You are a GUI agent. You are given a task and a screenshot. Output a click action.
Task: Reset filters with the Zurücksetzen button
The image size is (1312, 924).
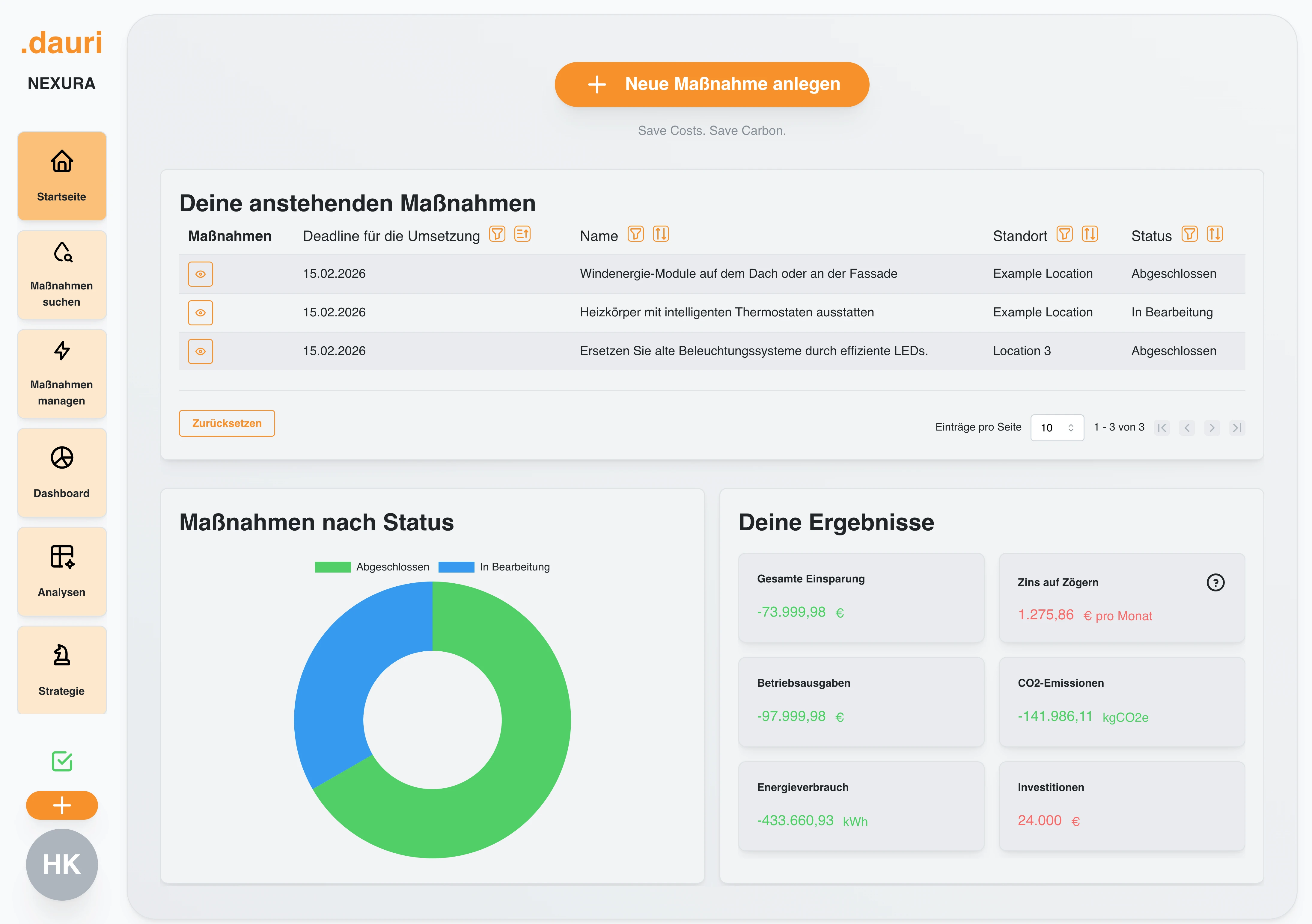pyautogui.click(x=226, y=423)
